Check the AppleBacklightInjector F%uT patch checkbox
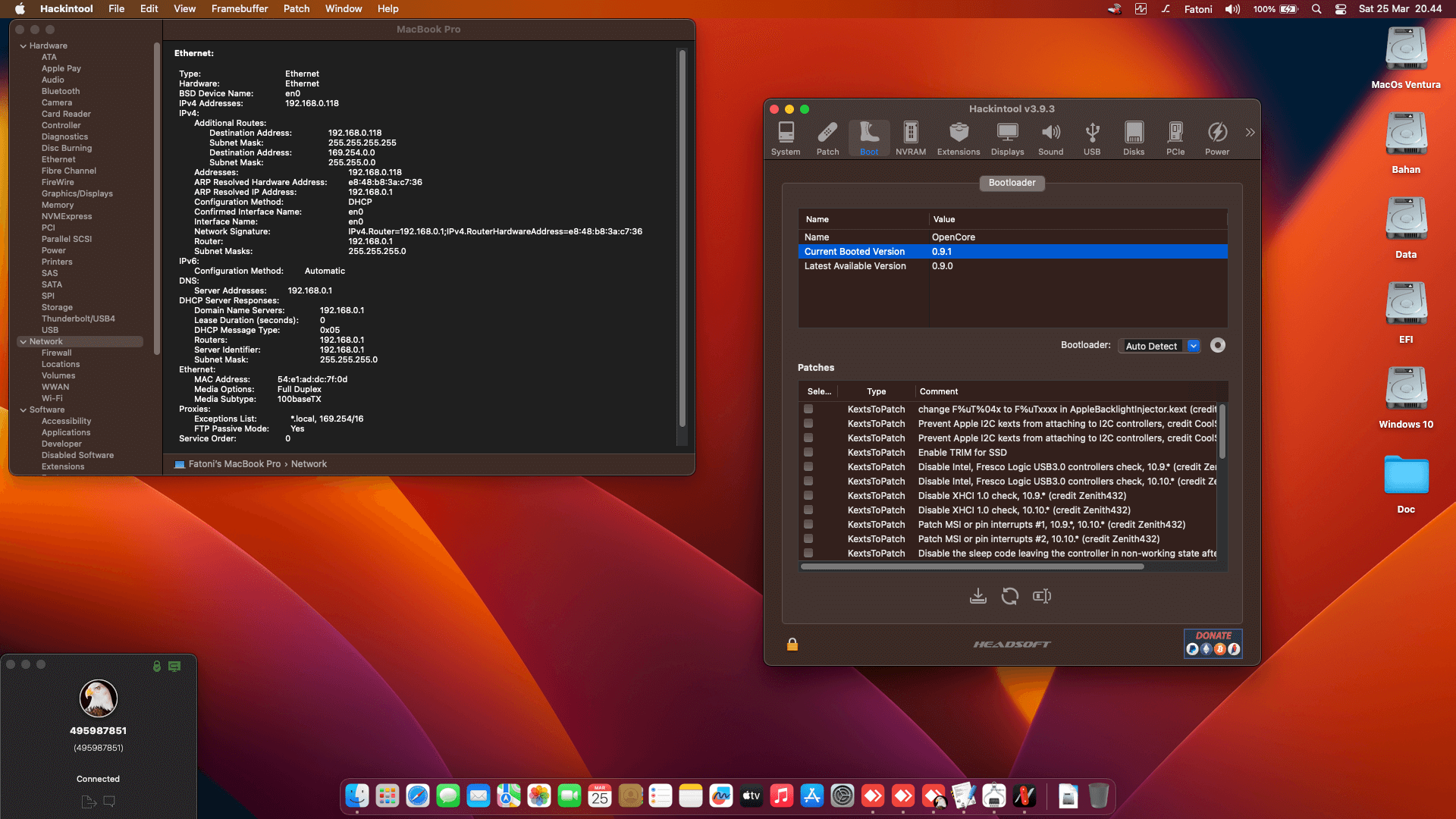 [x=808, y=409]
